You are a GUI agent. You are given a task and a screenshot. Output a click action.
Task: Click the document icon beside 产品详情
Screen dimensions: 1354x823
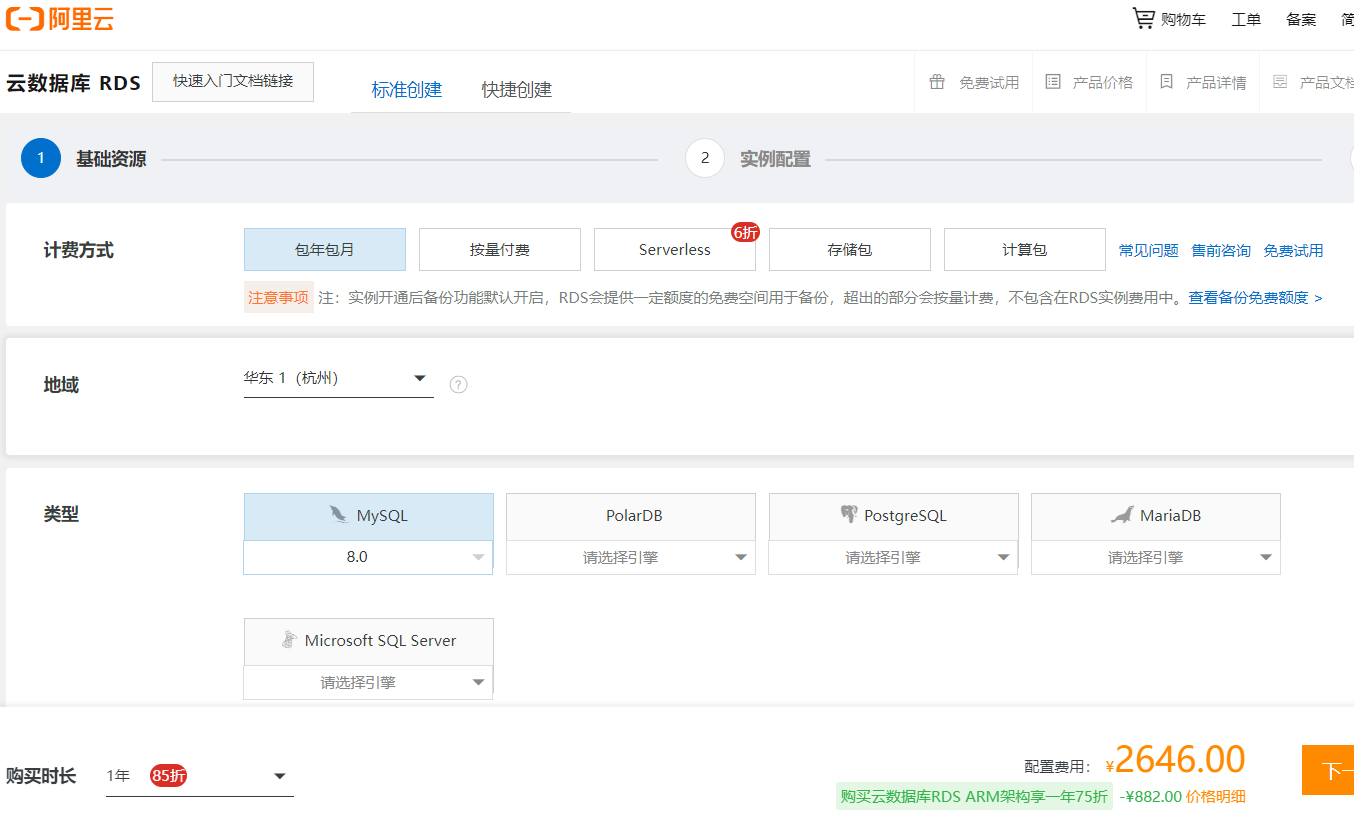point(1166,82)
